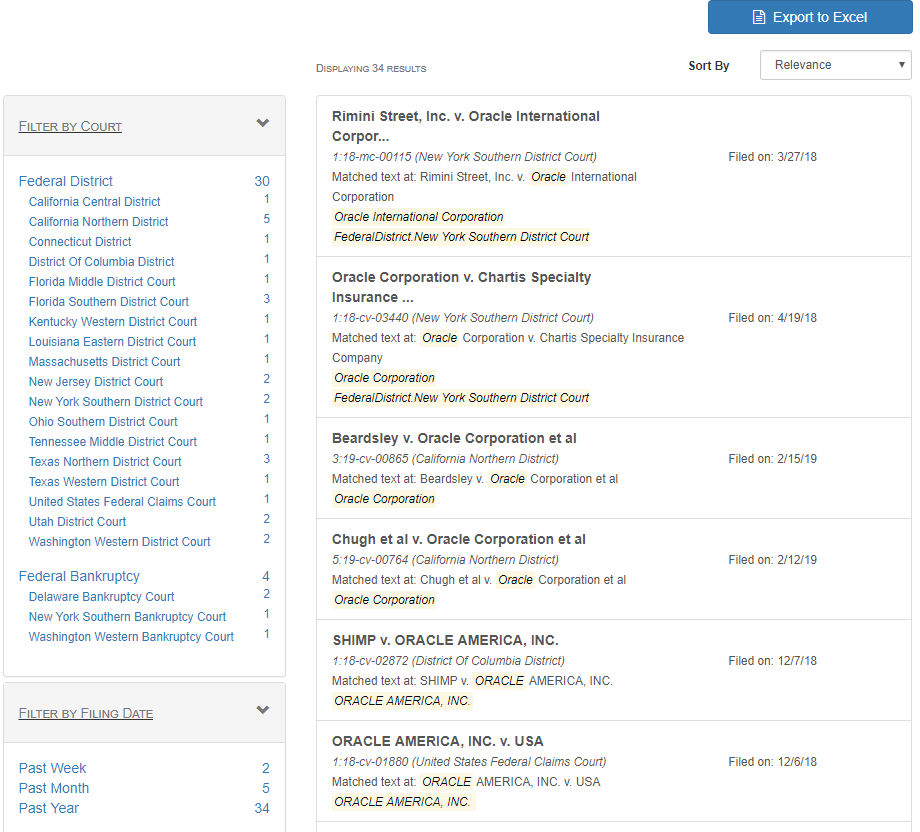Collapse the Filter by Filing Date chevron
The image size is (920, 832).
pos(263,711)
